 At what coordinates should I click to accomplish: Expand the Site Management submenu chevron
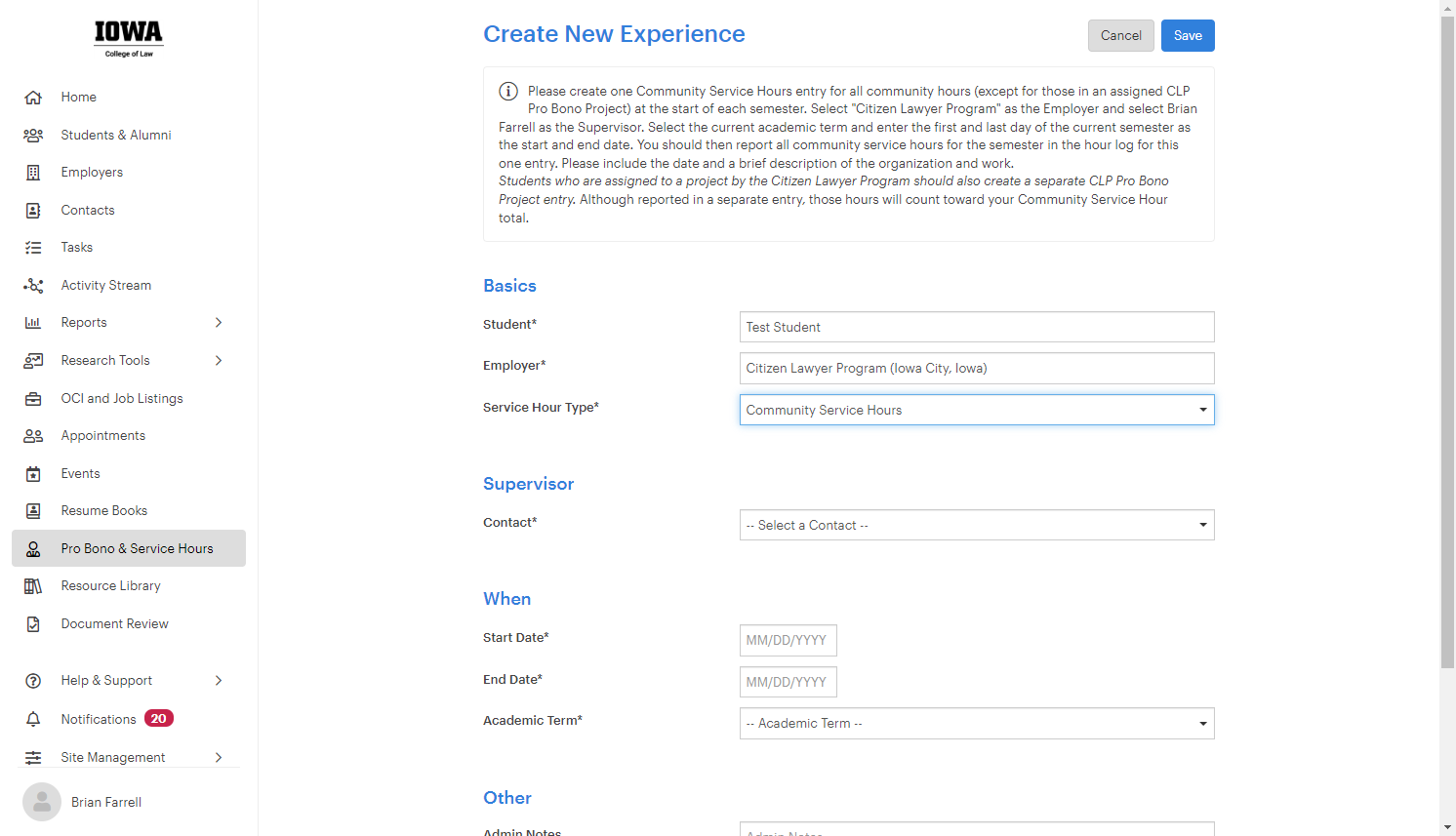pos(219,758)
